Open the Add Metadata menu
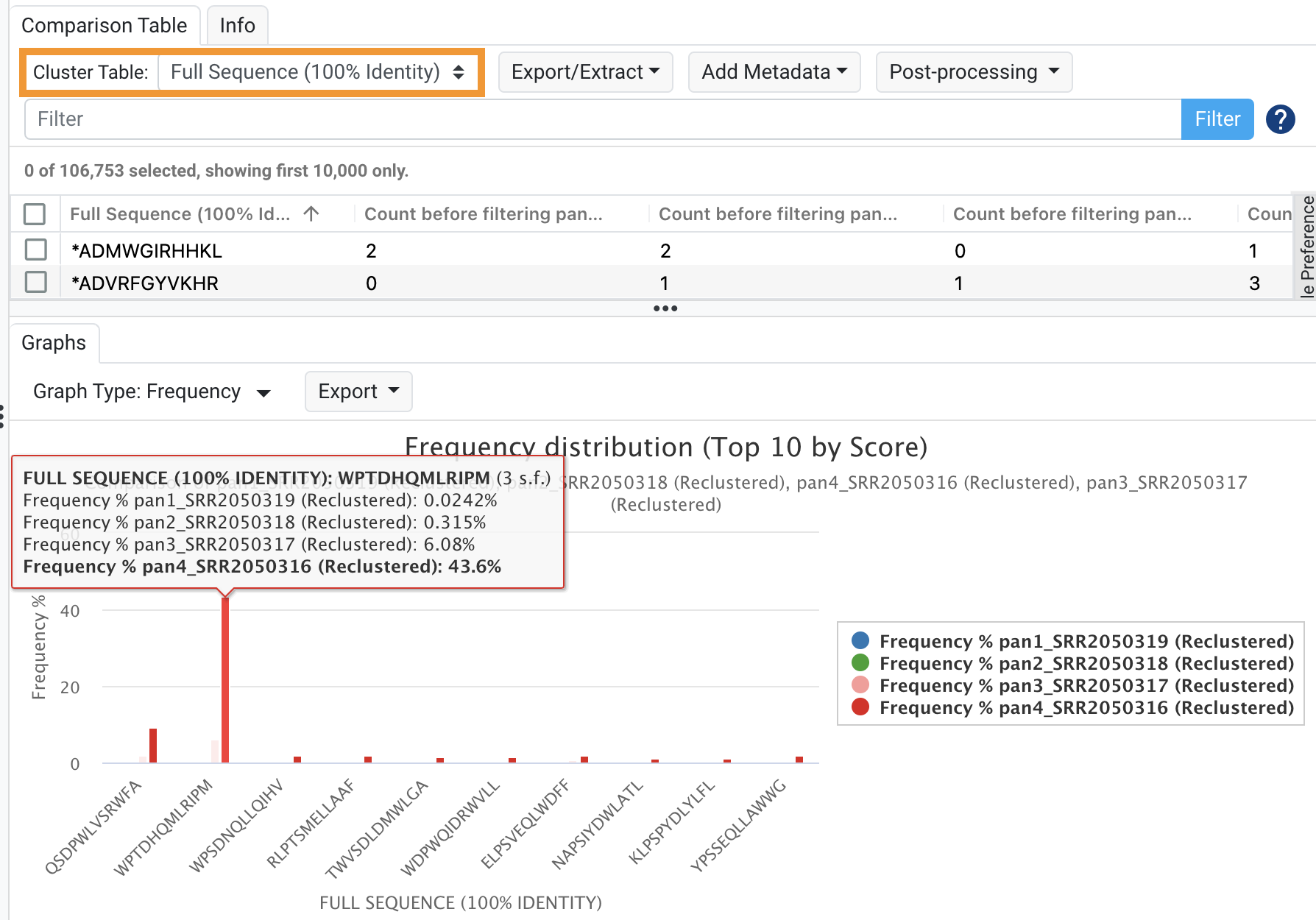This screenshot has height=920, width=1316. [x=774, y=72]
